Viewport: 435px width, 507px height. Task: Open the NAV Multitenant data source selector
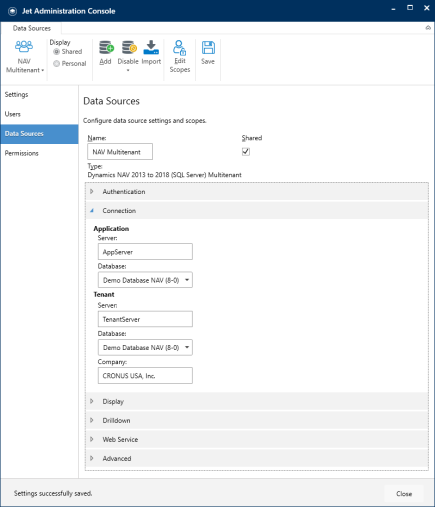tap(24, 57)
